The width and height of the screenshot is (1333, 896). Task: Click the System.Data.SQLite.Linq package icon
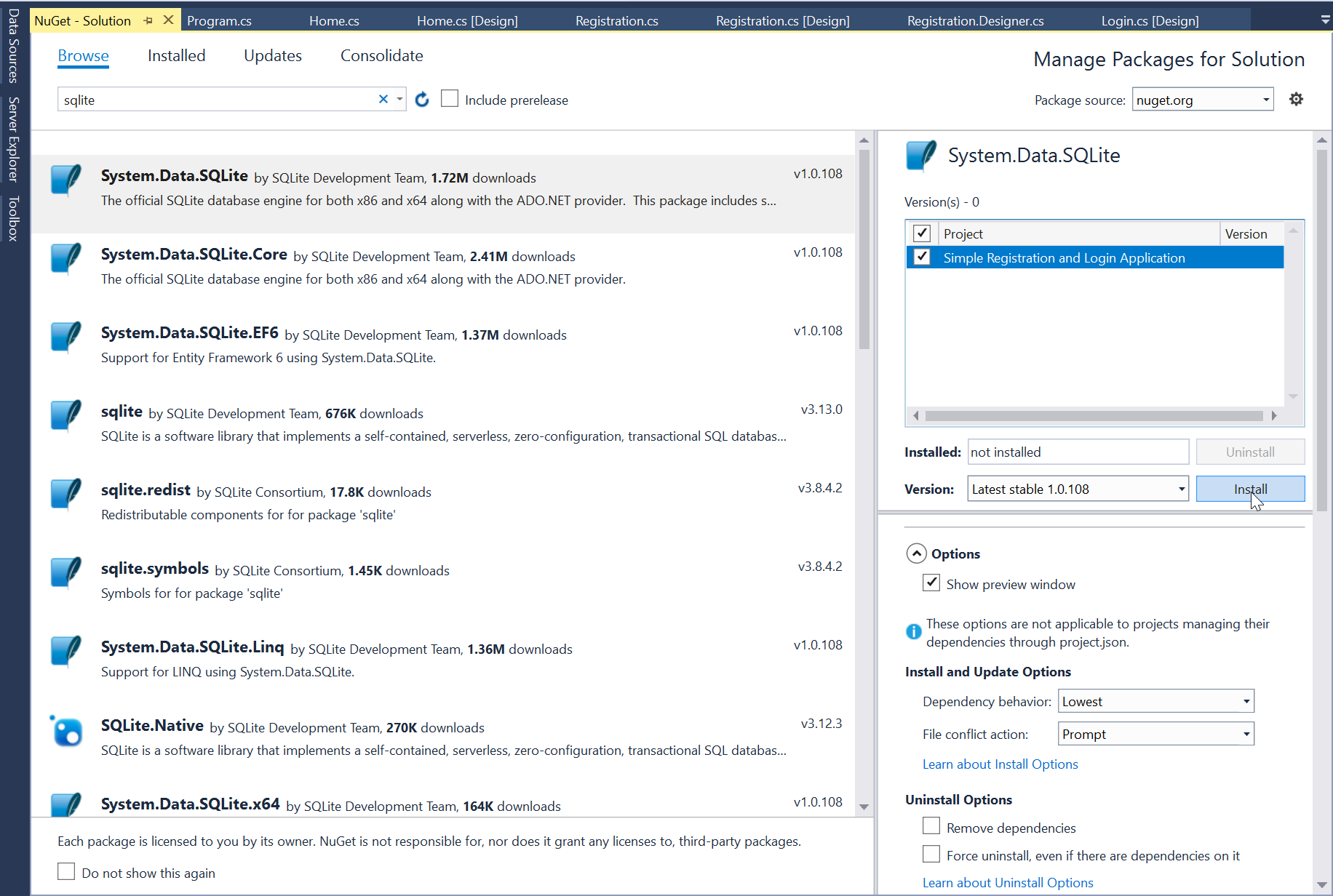pyautogui.click(x=66, y=651)
